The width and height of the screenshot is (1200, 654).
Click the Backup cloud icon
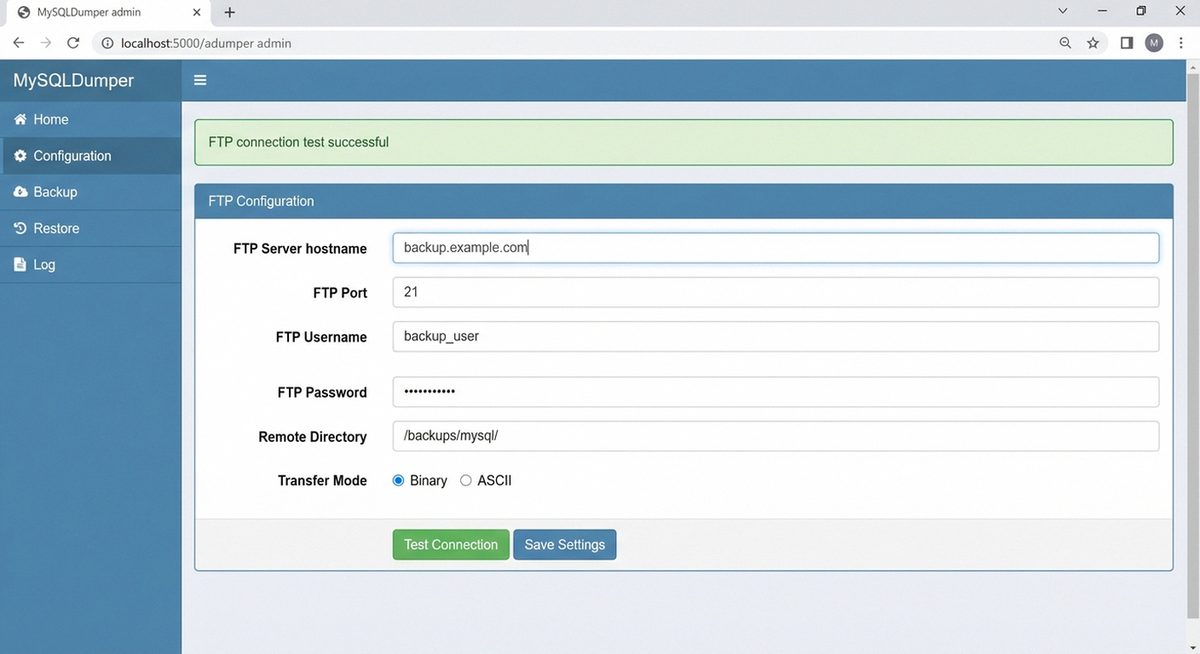pos(20,192)
